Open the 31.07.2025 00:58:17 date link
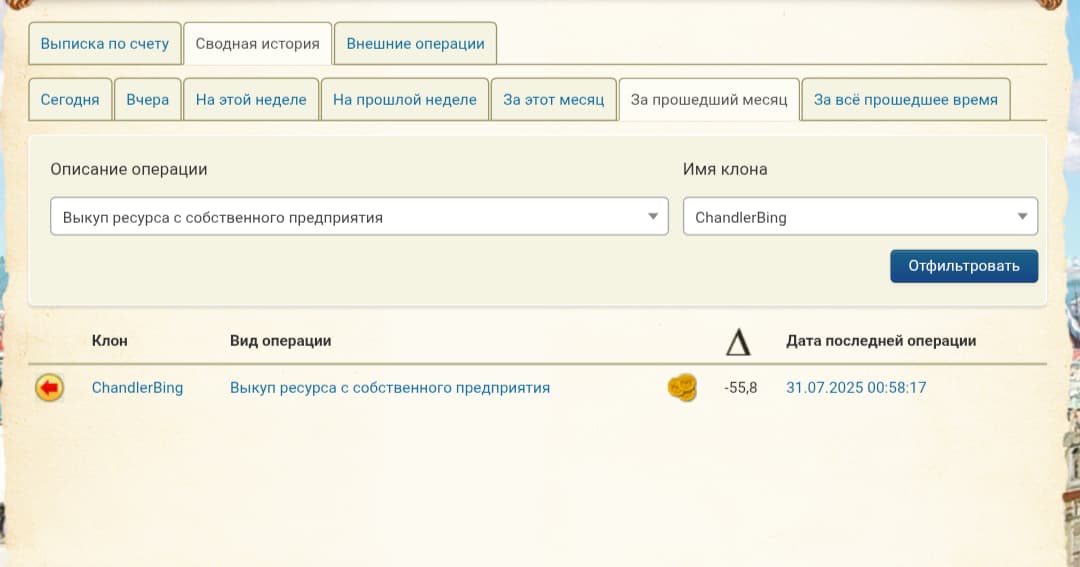 (856, 388)
